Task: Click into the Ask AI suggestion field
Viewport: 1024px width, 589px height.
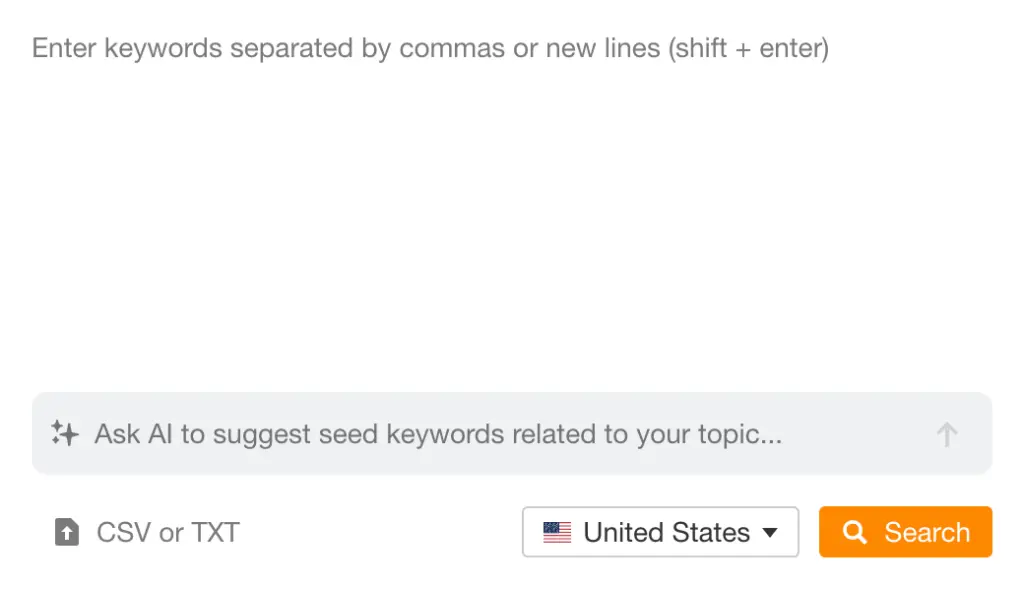Action: click(x=500, y=434)
